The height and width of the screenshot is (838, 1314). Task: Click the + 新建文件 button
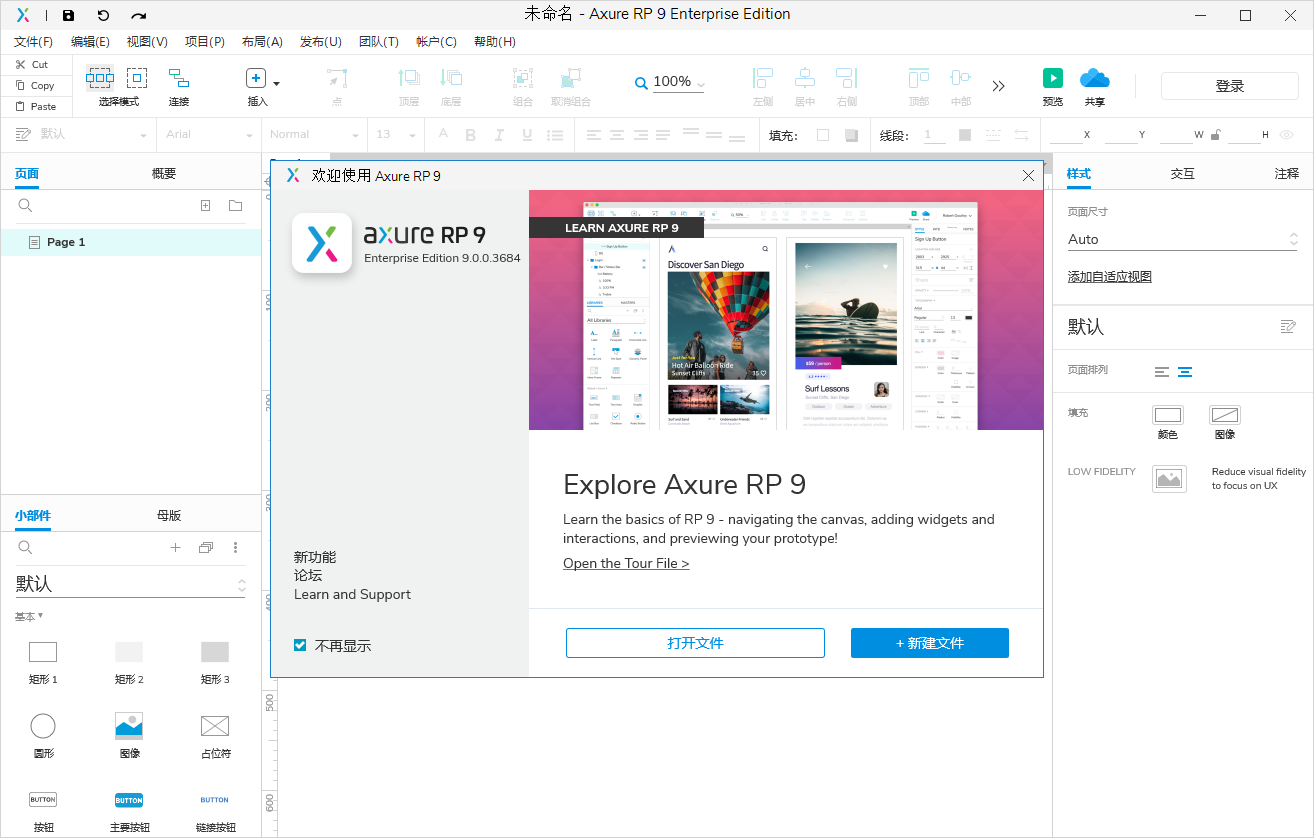click(930, 643)
